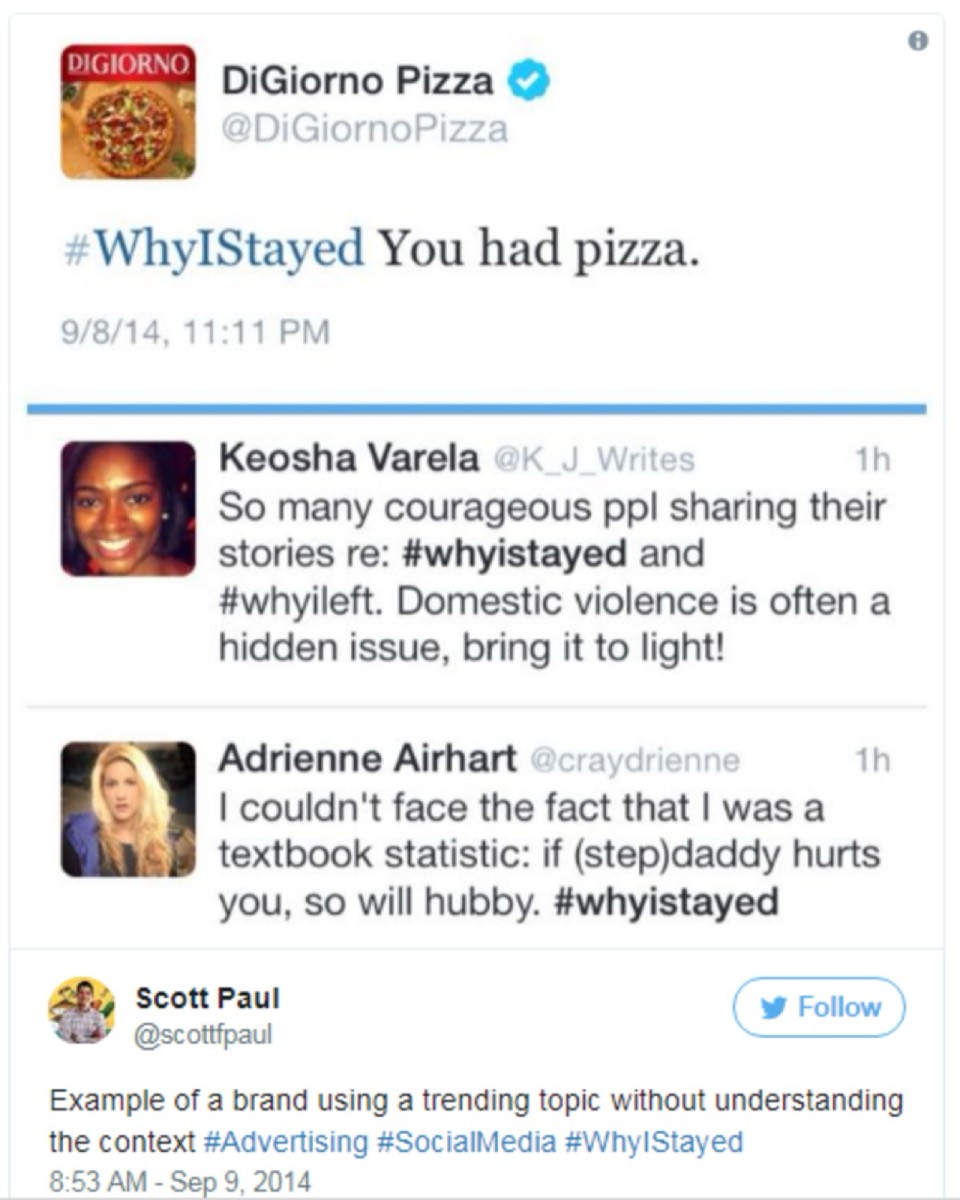The width and height of the screenshot is (960, 1200).
Task: Click the info icon in top-right corner
Action: pyautogui.click(x=918, y=41)
